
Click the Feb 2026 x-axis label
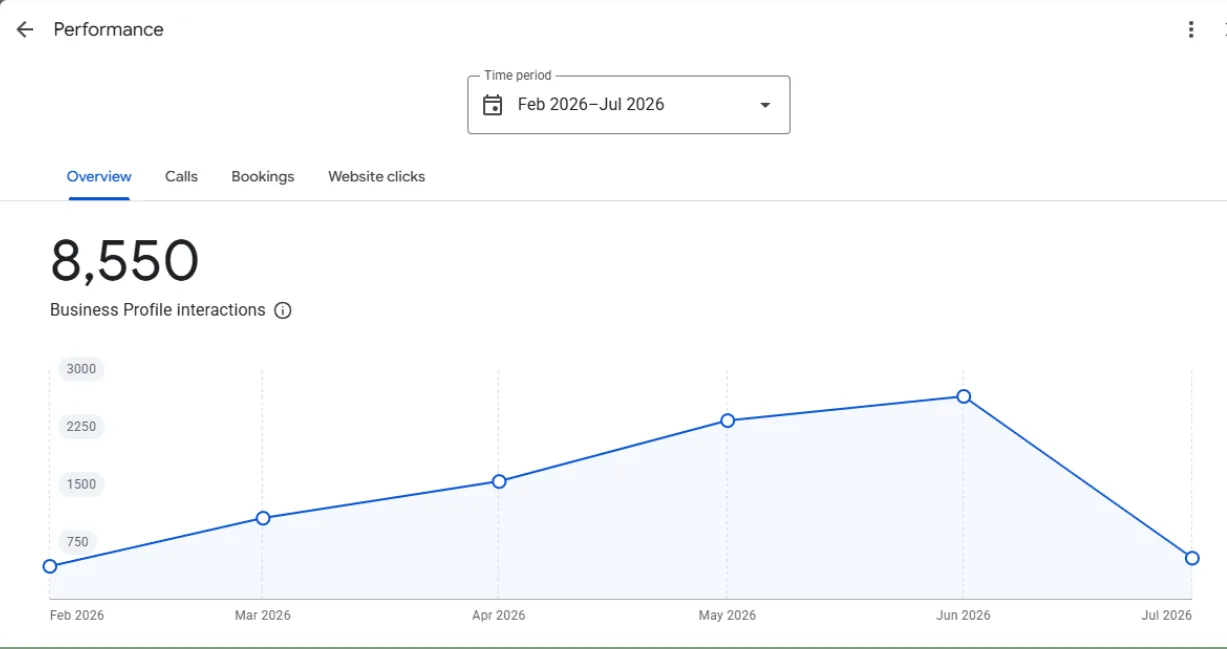(77, 615)
